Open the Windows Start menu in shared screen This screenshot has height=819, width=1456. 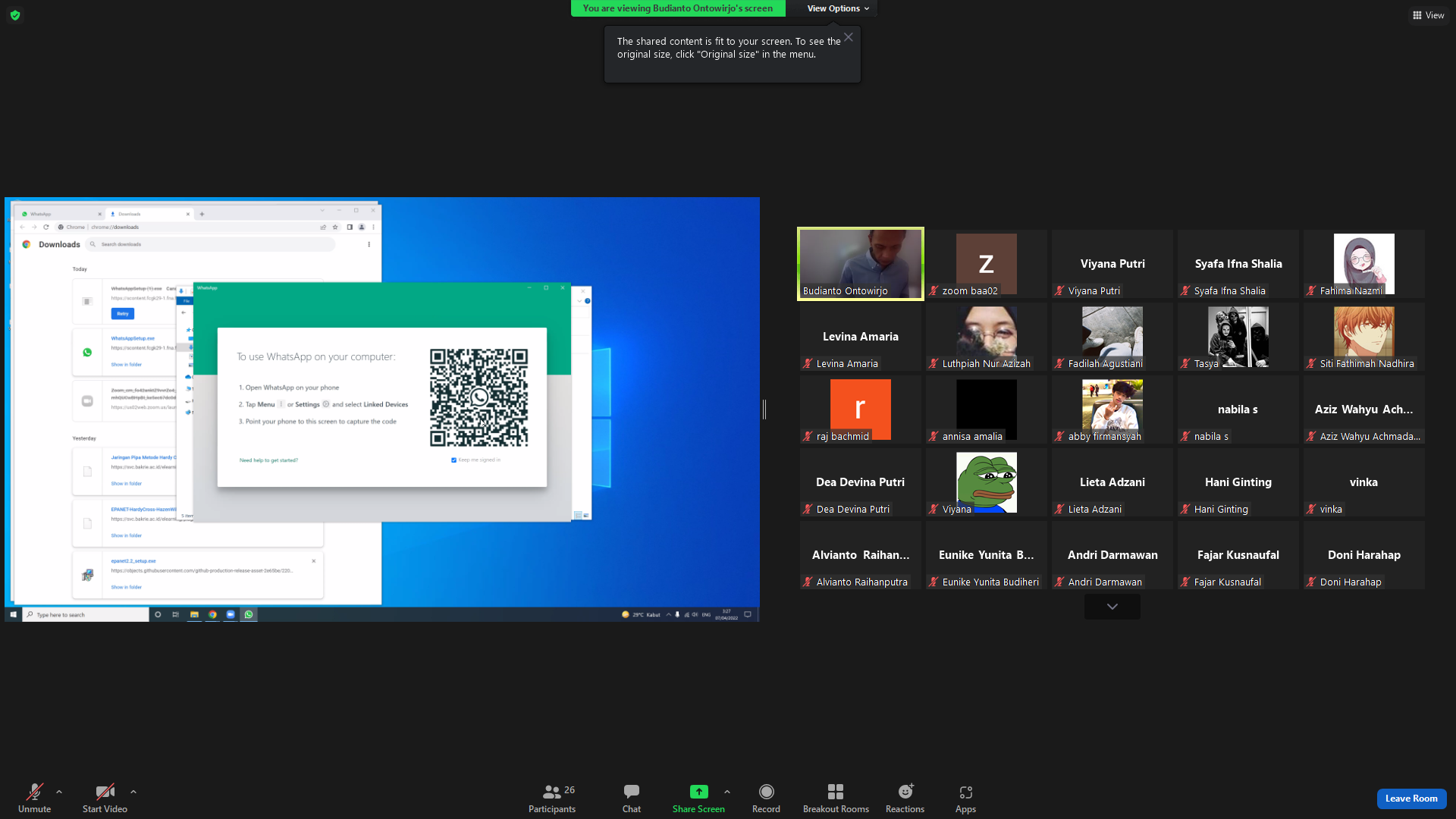[x=13, y=614]
